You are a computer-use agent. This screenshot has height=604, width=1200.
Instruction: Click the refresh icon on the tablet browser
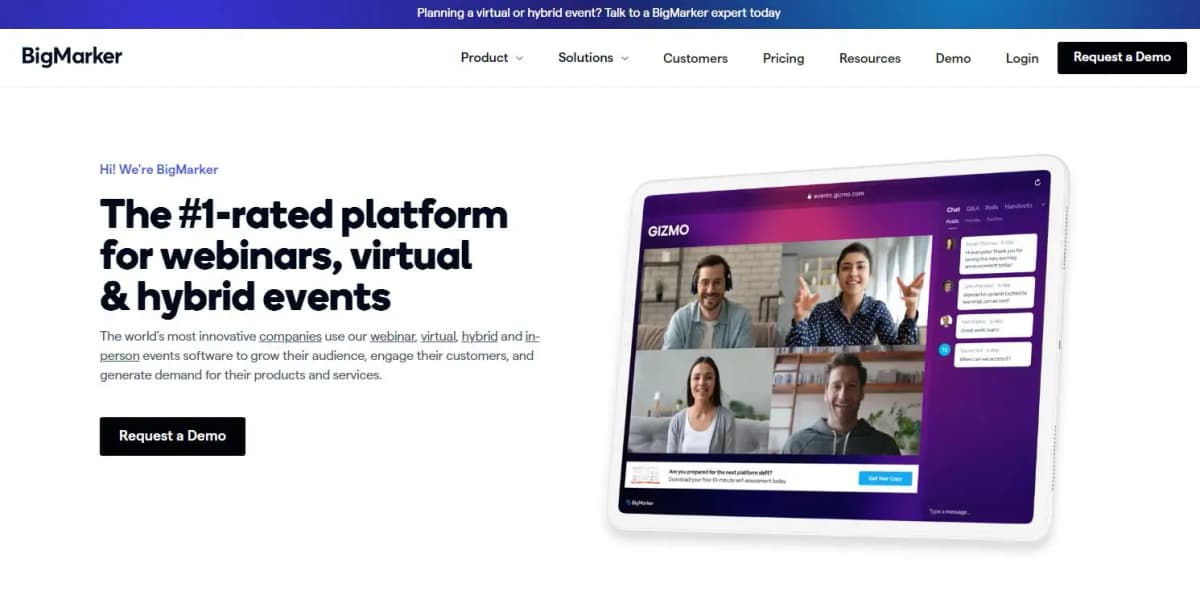click(1038, 182)
